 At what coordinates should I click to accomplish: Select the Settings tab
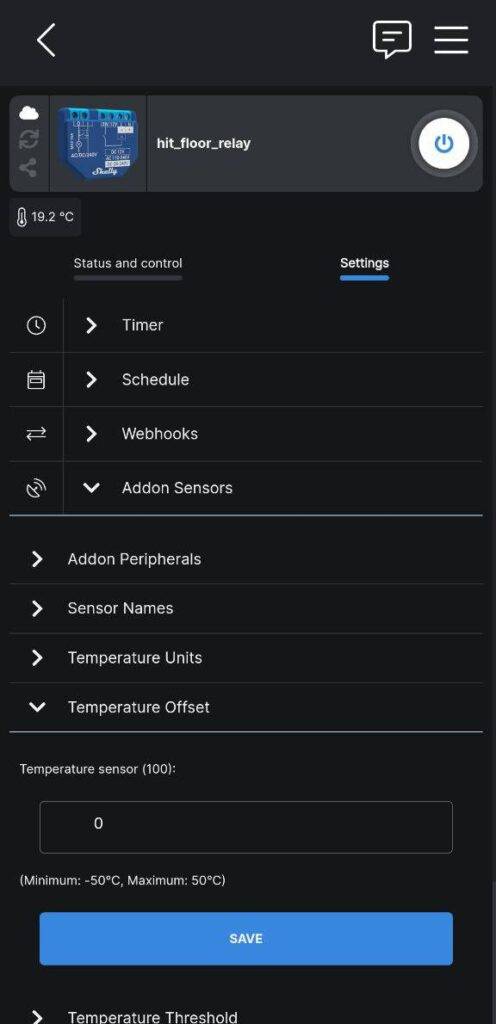[x=364, y=263]
